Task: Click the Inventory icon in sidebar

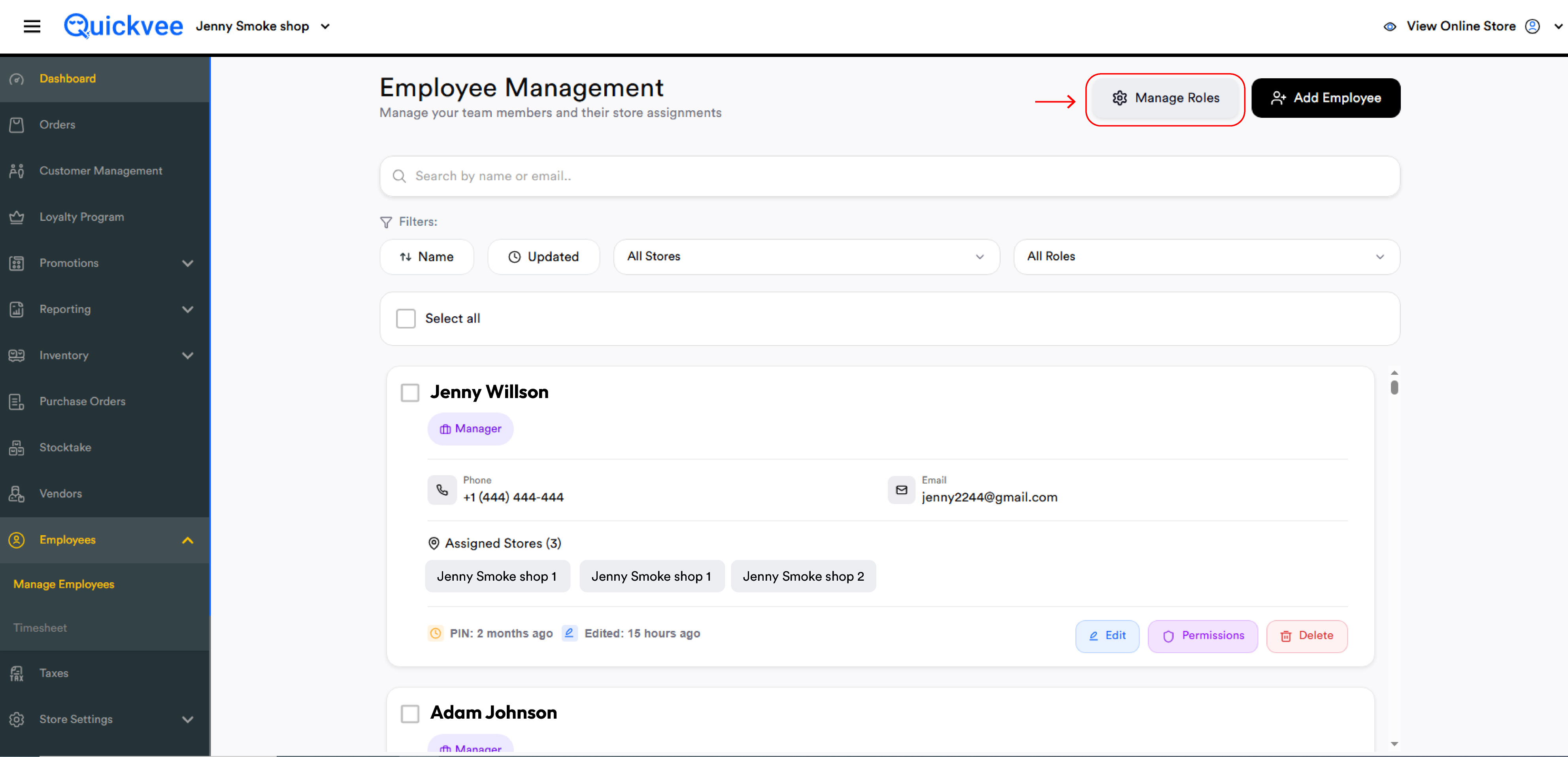Action: (17, 355)
